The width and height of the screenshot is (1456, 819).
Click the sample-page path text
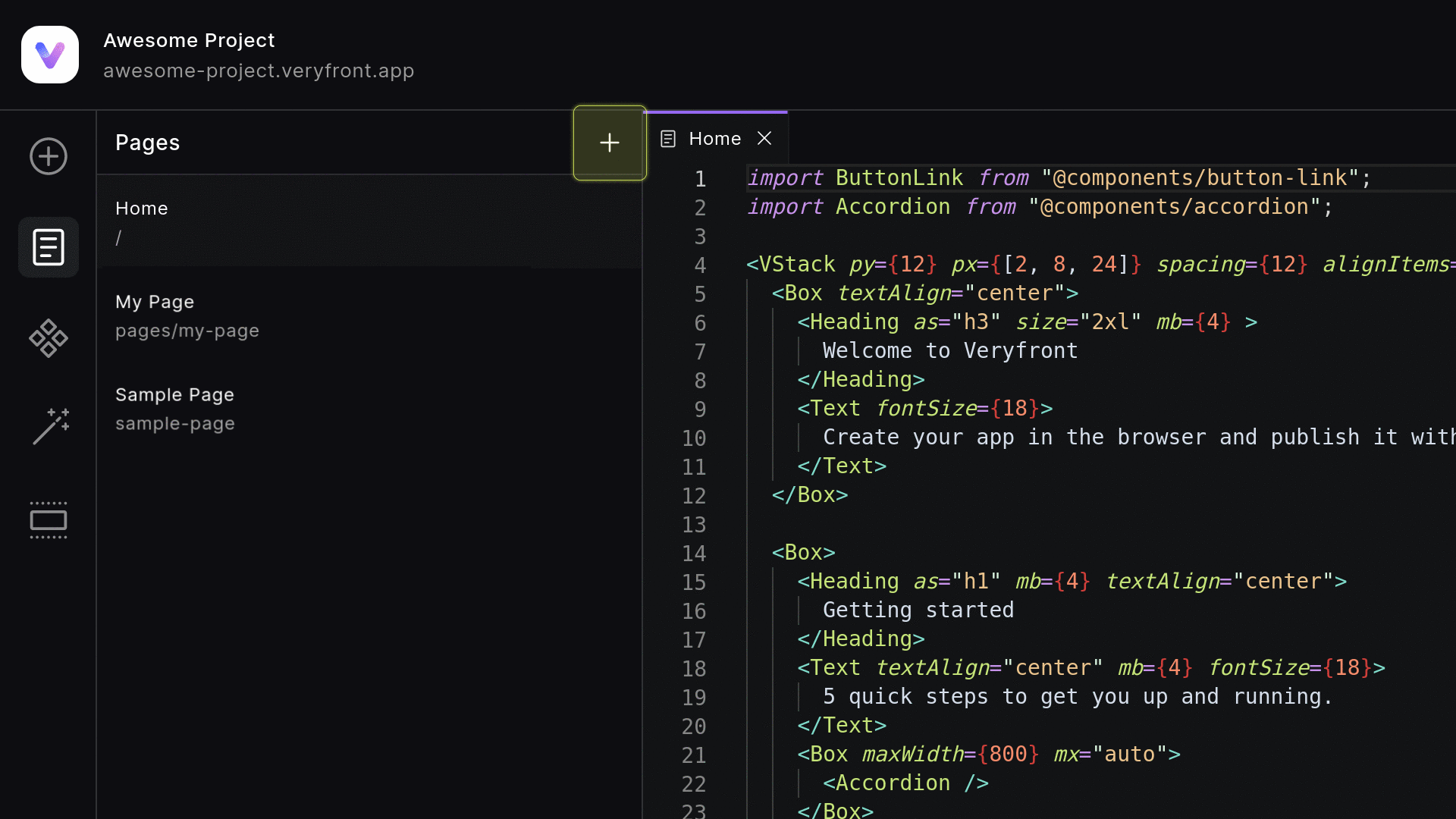175,423
